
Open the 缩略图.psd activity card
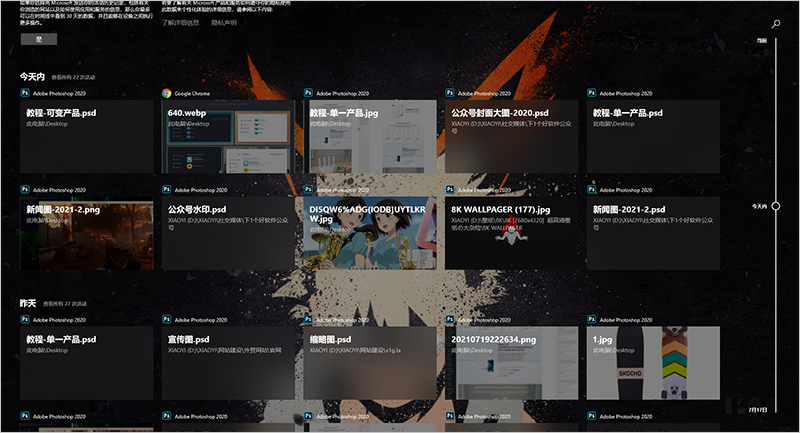(370, 363)
